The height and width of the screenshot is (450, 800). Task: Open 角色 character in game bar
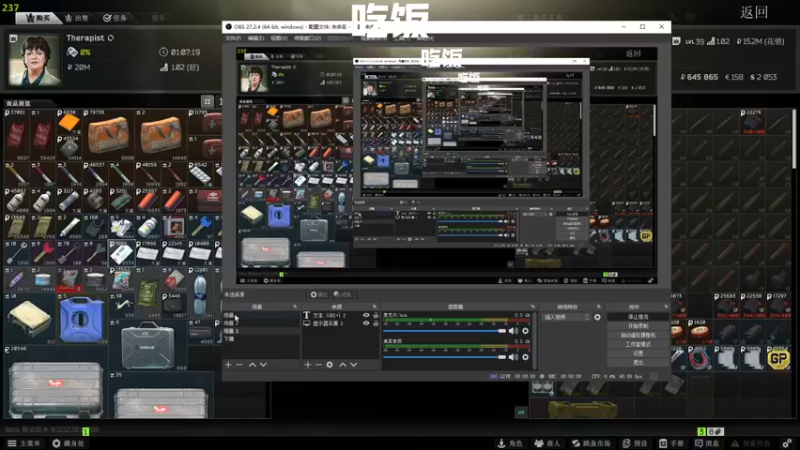coord(510,443)
